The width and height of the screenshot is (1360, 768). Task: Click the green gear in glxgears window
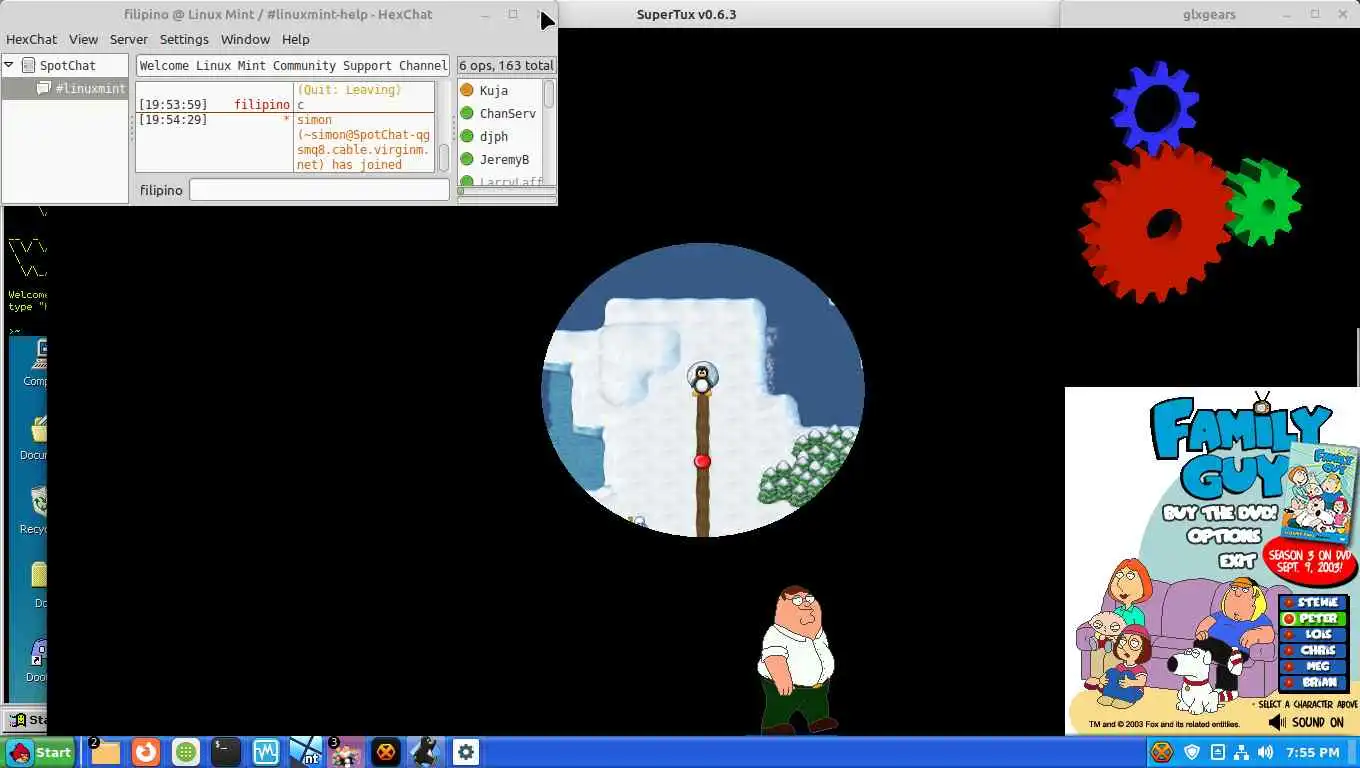(x=1264, y=202)
